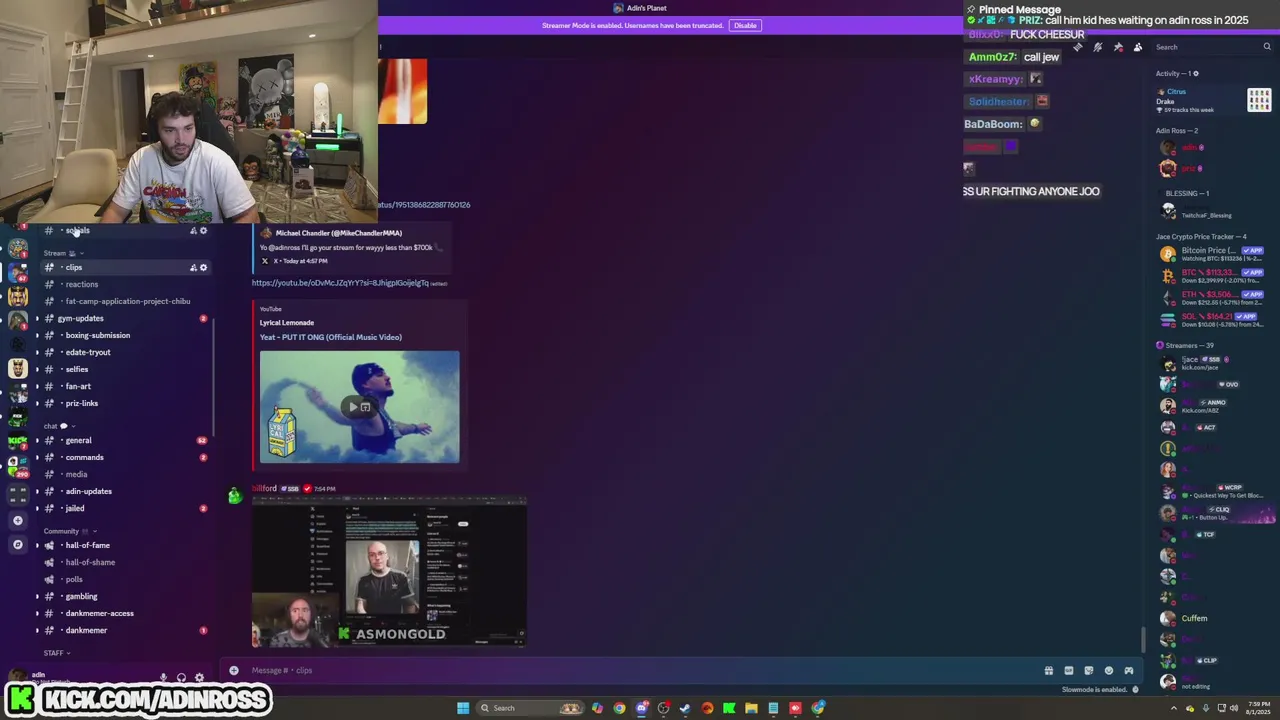Click the Message #clips input field
The image size is (1280, 720).
(x=640, y=670)
